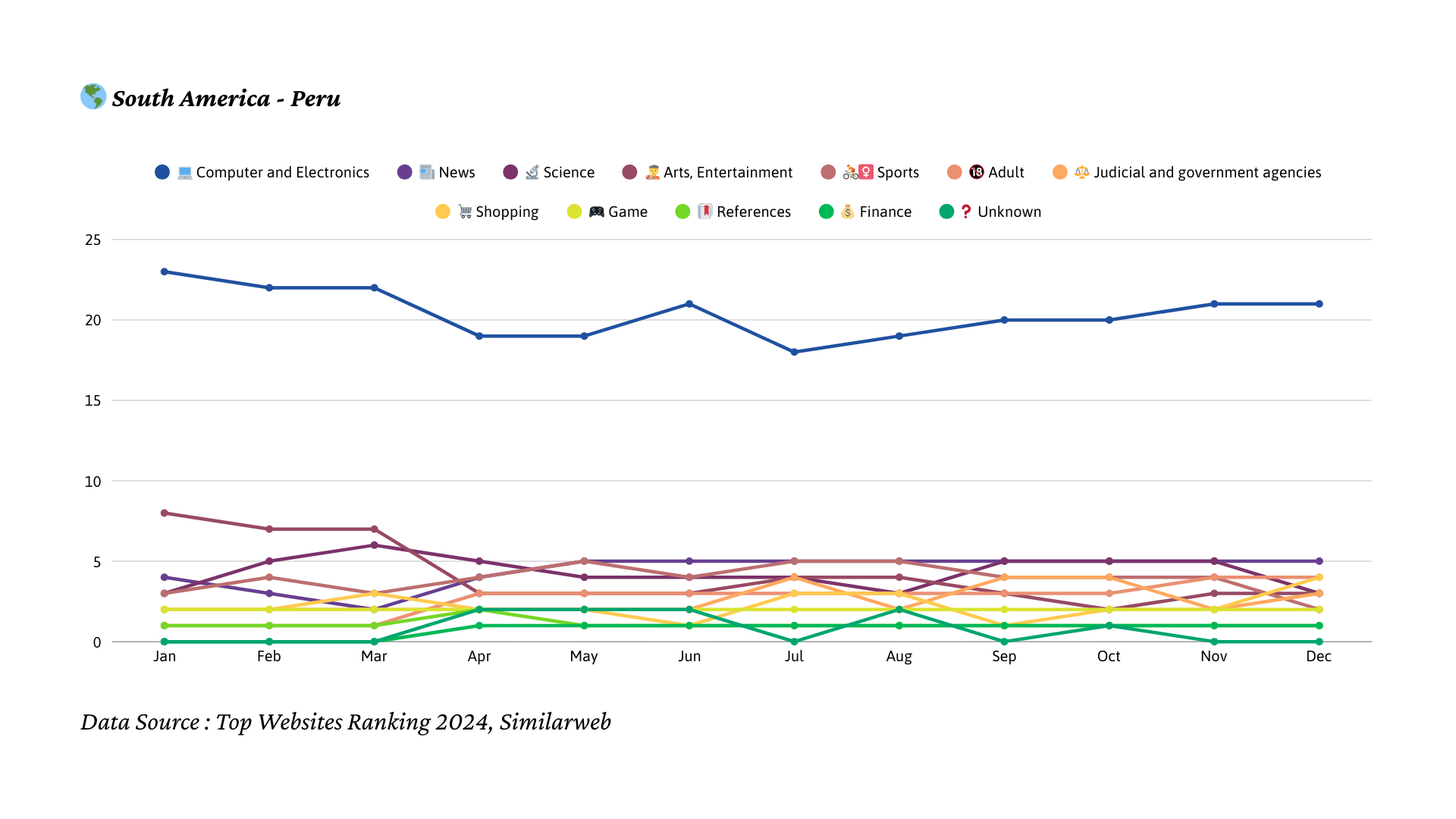Click the shopping cart icon in the legend
The image size is (1456, 819).
coord(465,212)
